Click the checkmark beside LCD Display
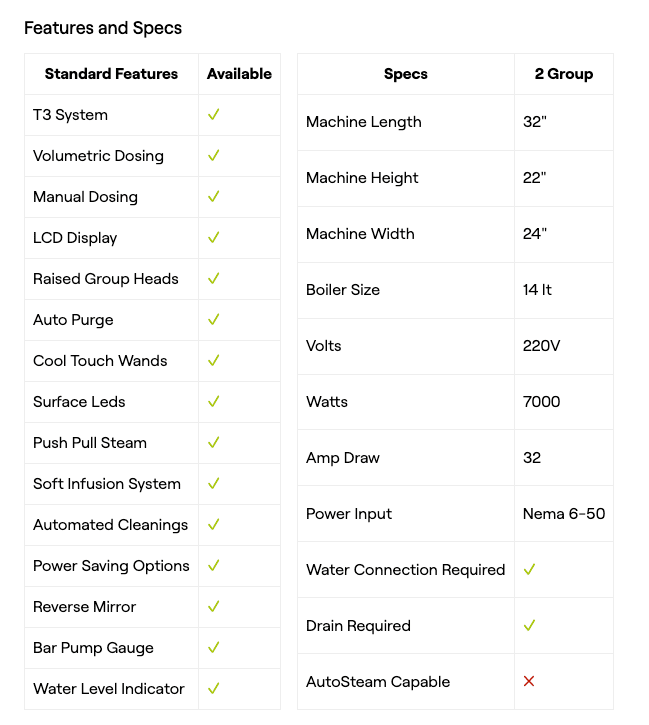Viewport: 649px width, 725px height. (x=213, y=238)
